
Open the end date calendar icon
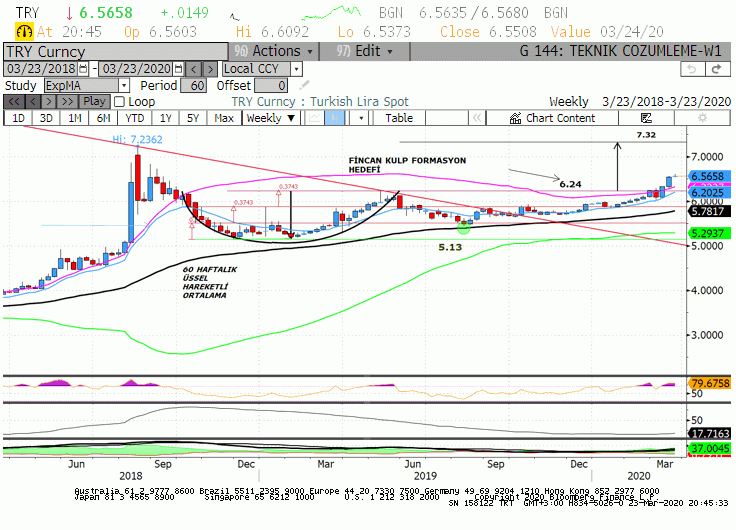click(179, 69)
